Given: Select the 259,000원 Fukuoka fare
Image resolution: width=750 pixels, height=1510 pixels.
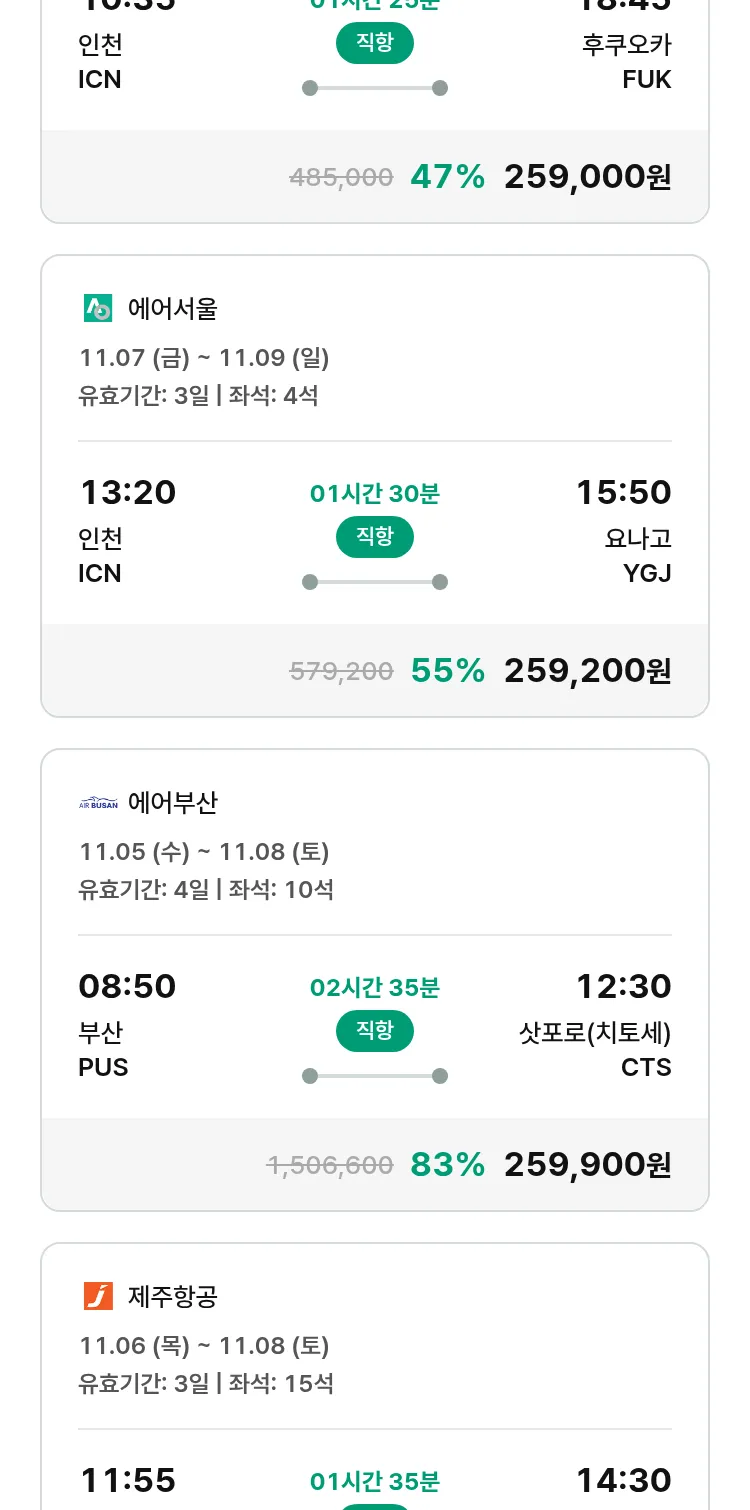Looking at the screenshot, I should pos(587,177).
